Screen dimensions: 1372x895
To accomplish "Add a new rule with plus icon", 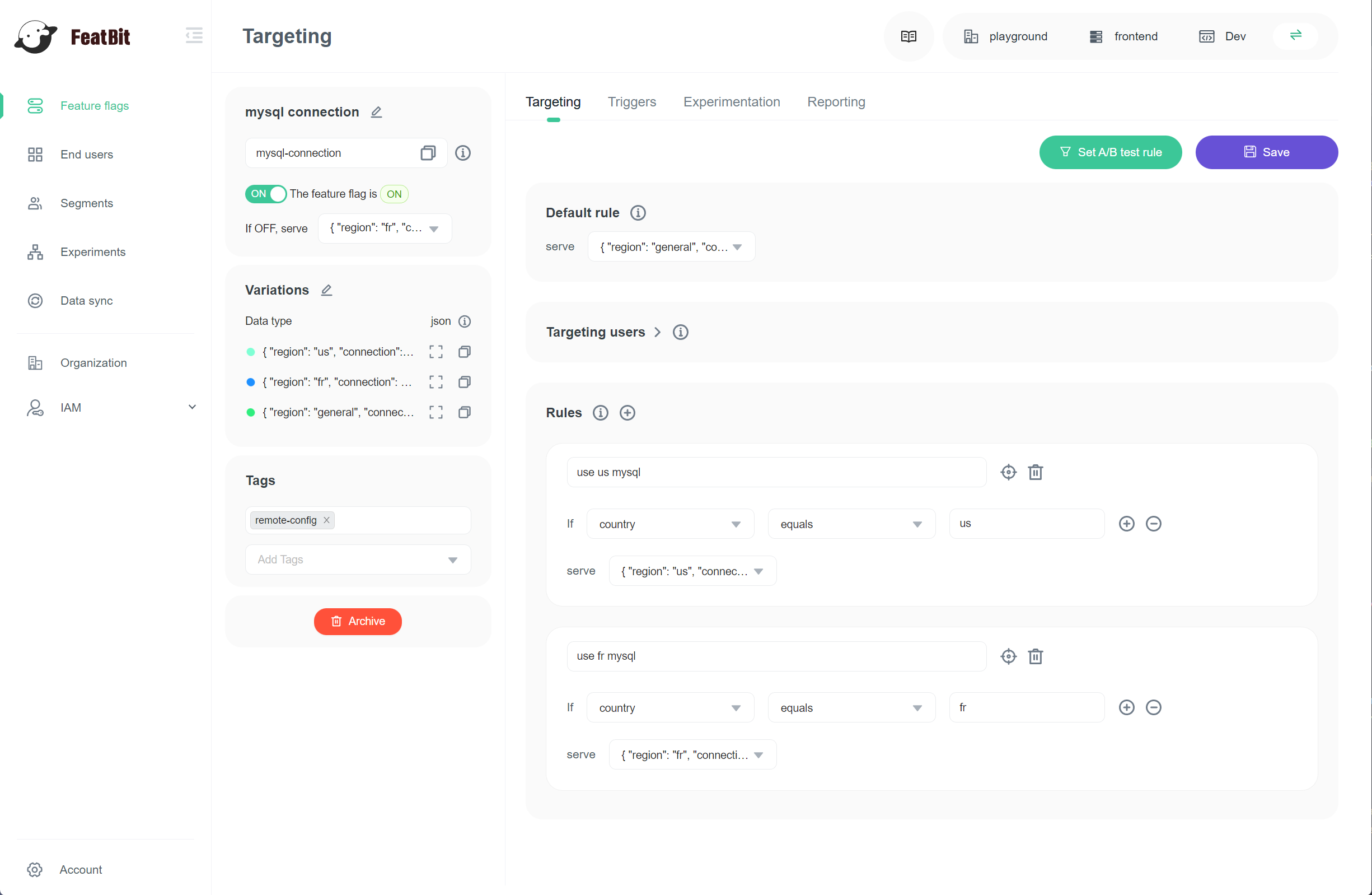I will pyautogui.click(x=627, y=413).
